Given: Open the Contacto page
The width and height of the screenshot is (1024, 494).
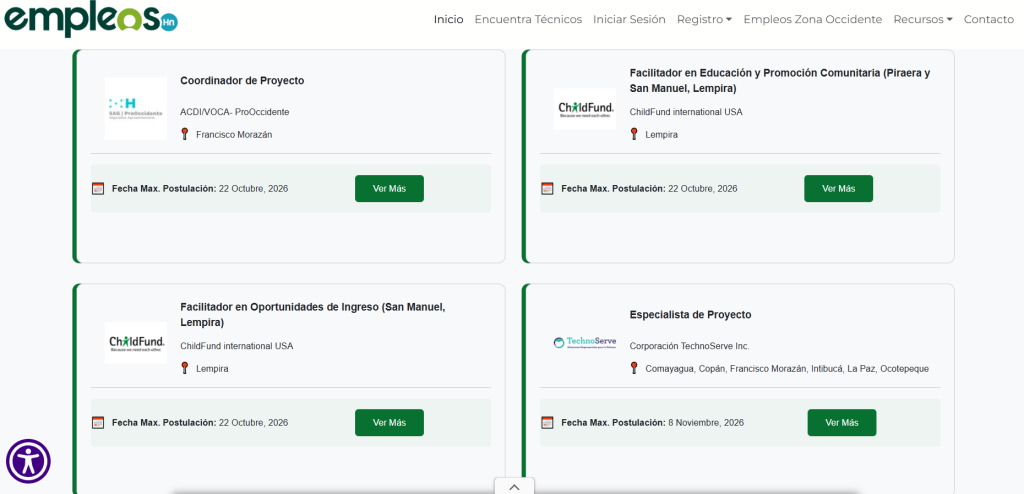Looking at the screenshot, I should [989, 20].
